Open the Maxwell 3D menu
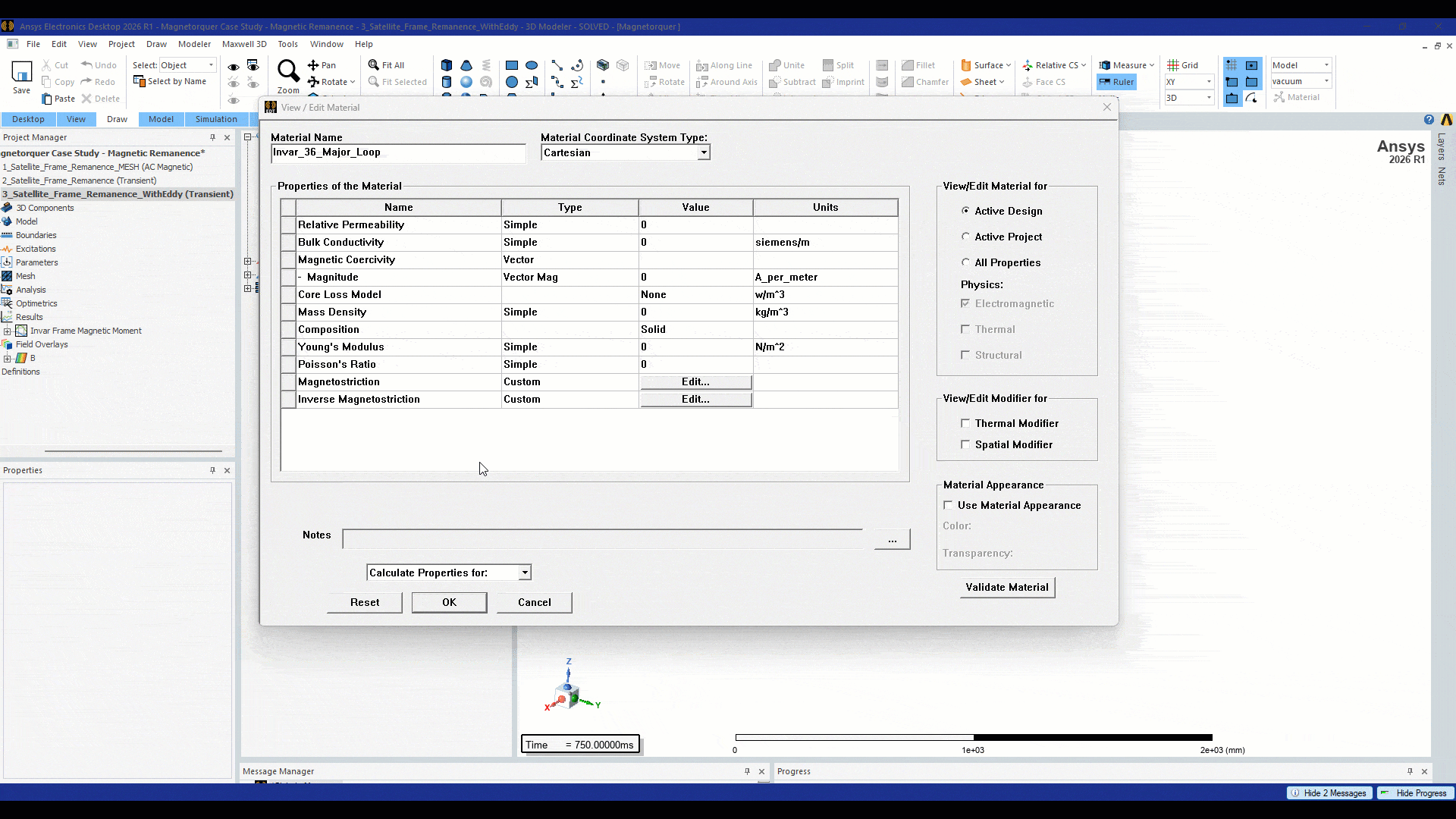The width and height of the screenshot is (1456, 819). point(244,44)
